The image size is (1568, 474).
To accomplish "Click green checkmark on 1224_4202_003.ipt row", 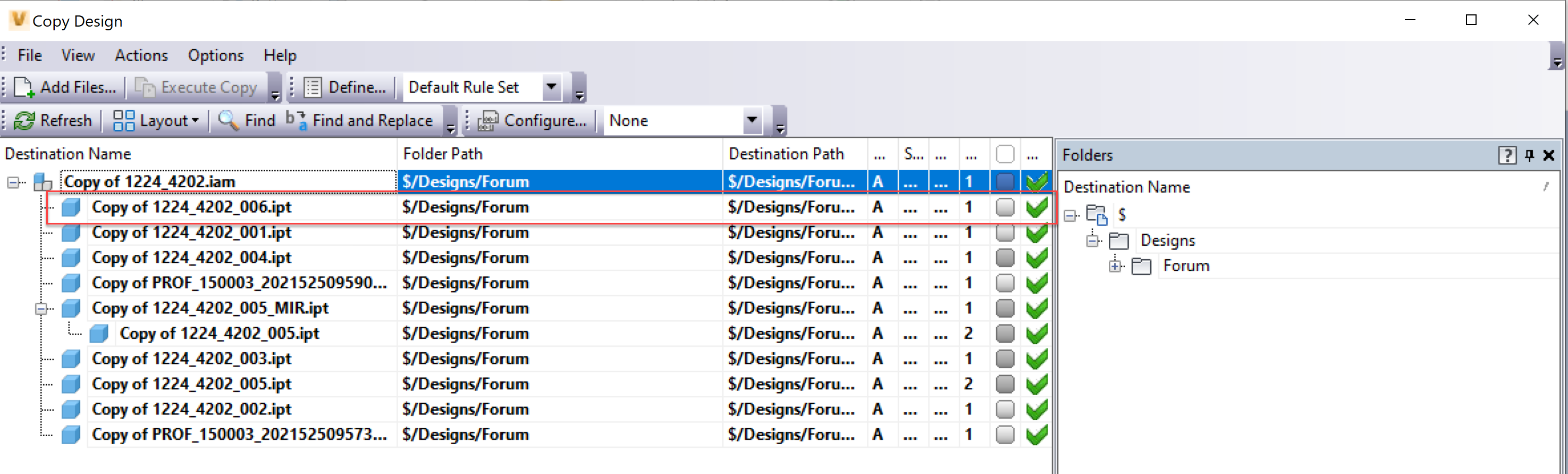I will pos(1036,359).
